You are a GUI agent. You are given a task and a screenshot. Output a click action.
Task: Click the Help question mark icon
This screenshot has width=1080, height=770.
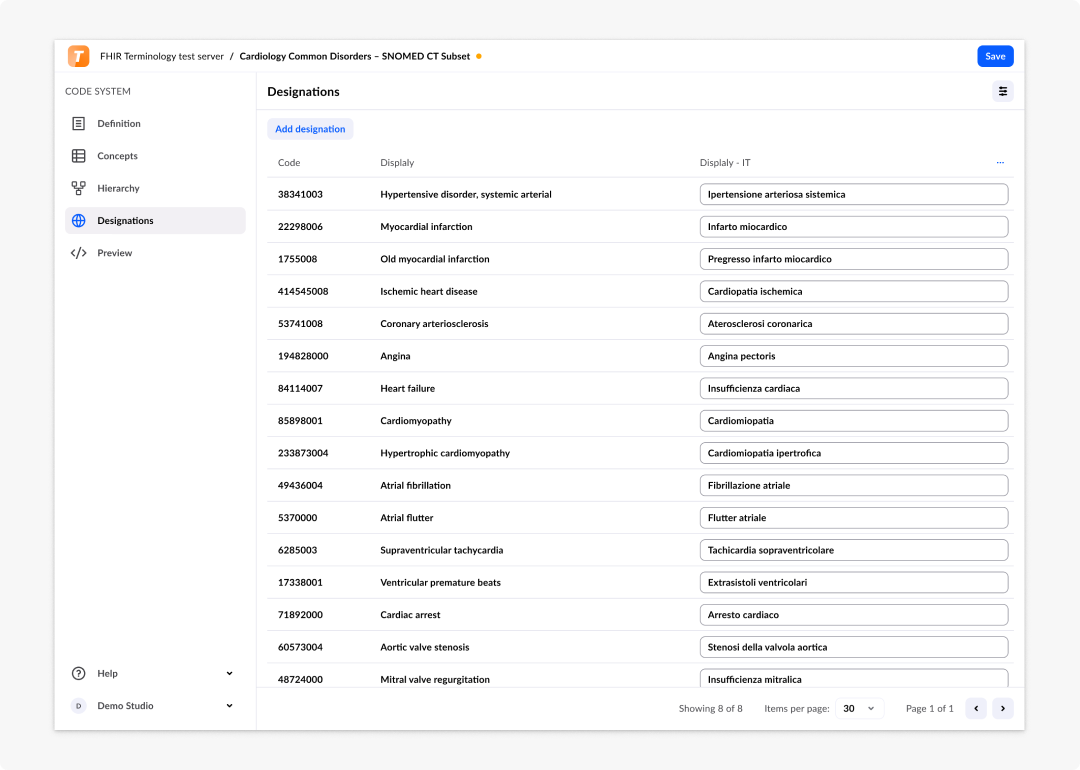pos(79,674)
